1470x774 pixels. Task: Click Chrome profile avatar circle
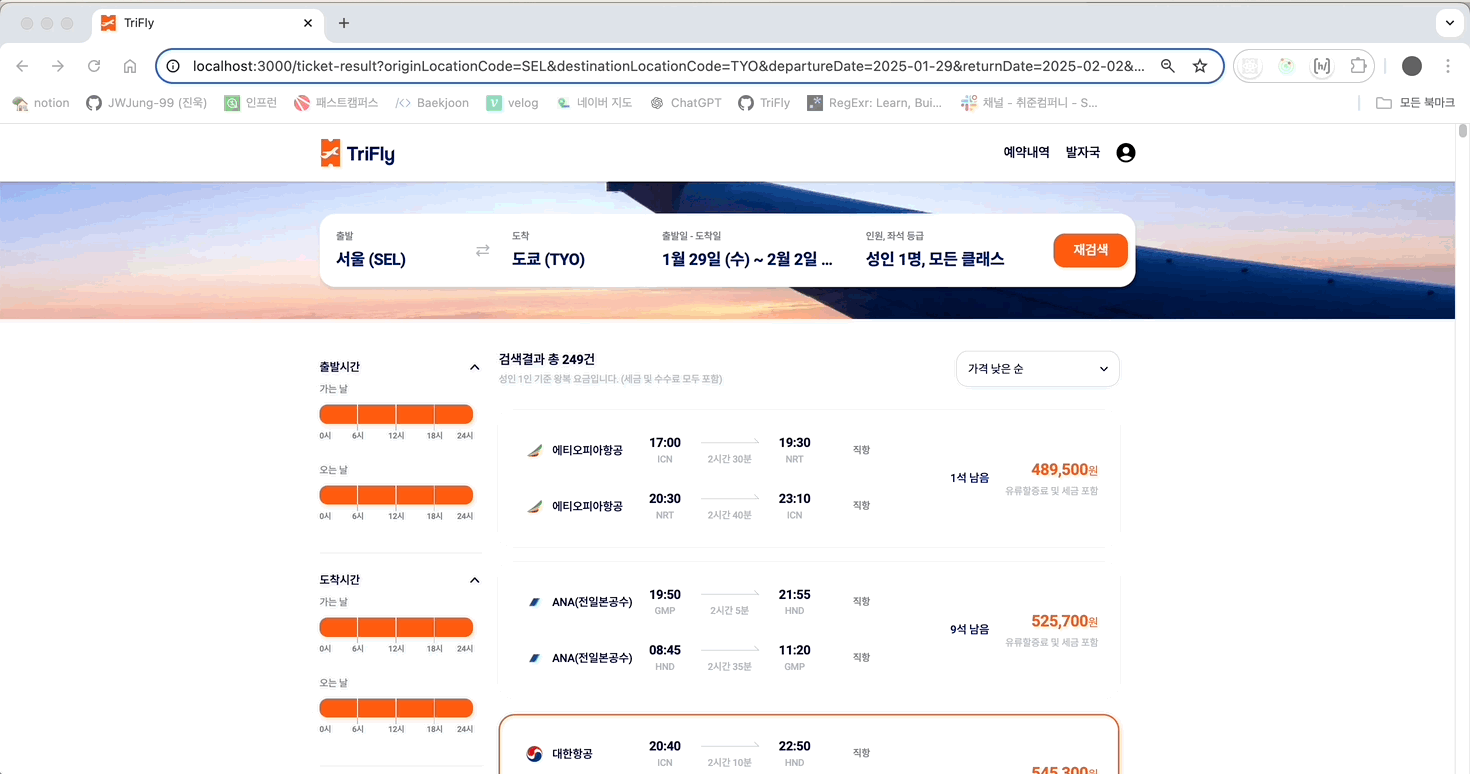1412,66
